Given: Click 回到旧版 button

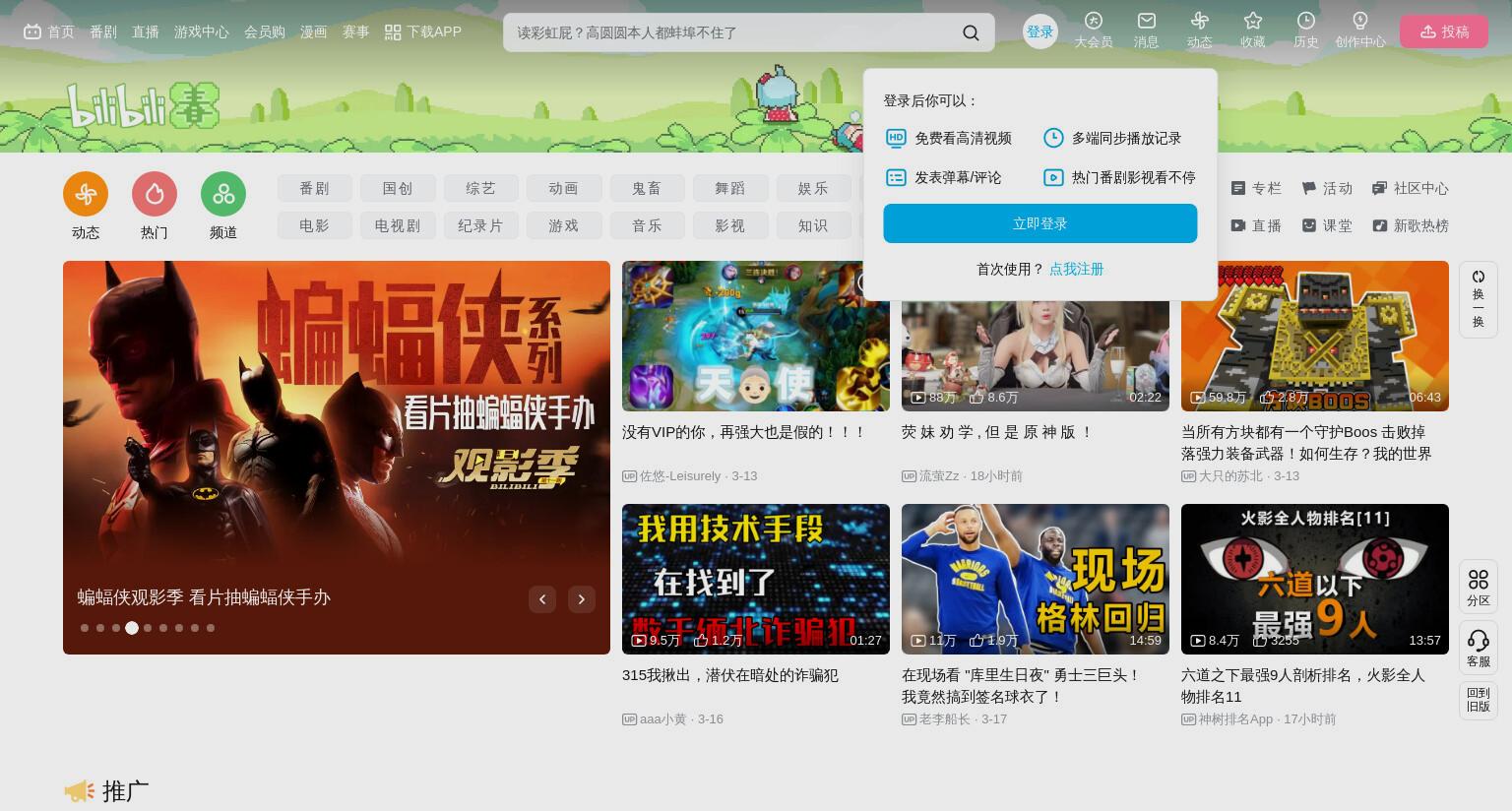Looking at the screenshot, I should coord(1478,700).
